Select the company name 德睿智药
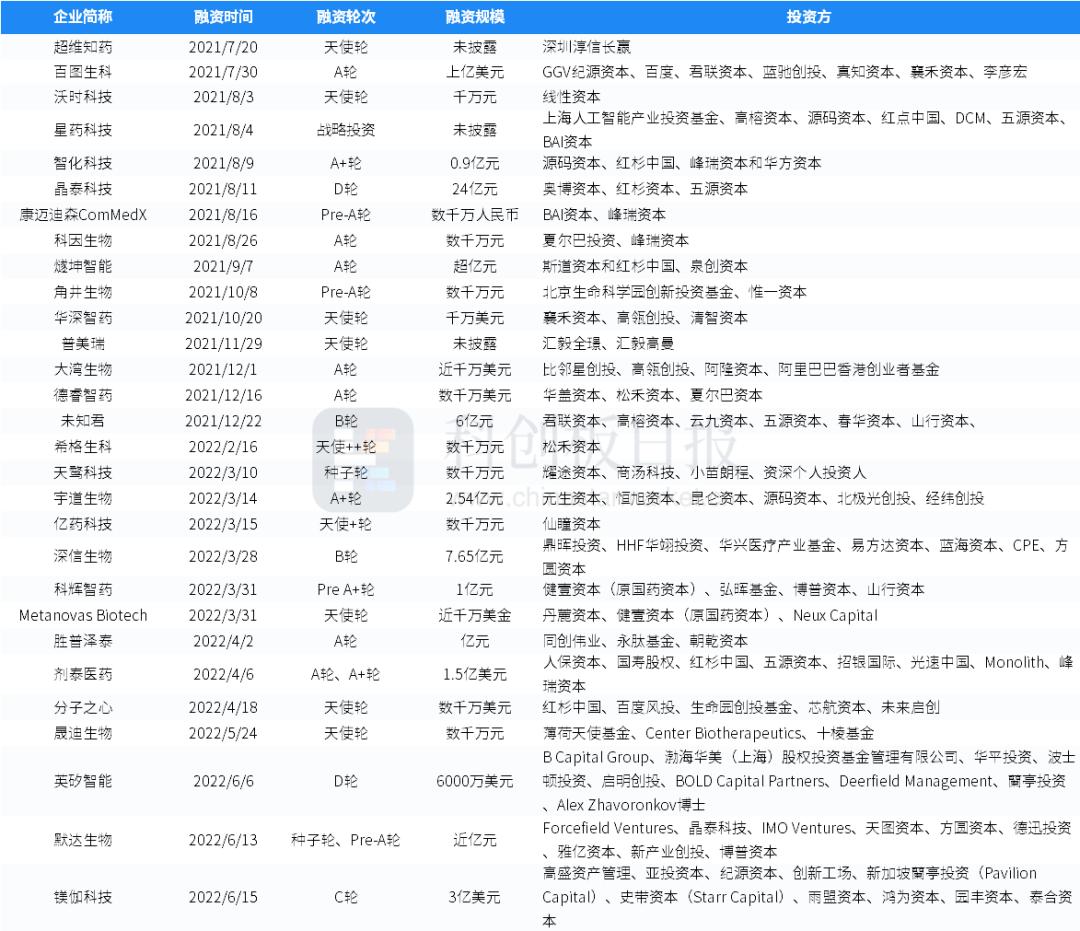The image size is (1080, 931). coord(83,395)
